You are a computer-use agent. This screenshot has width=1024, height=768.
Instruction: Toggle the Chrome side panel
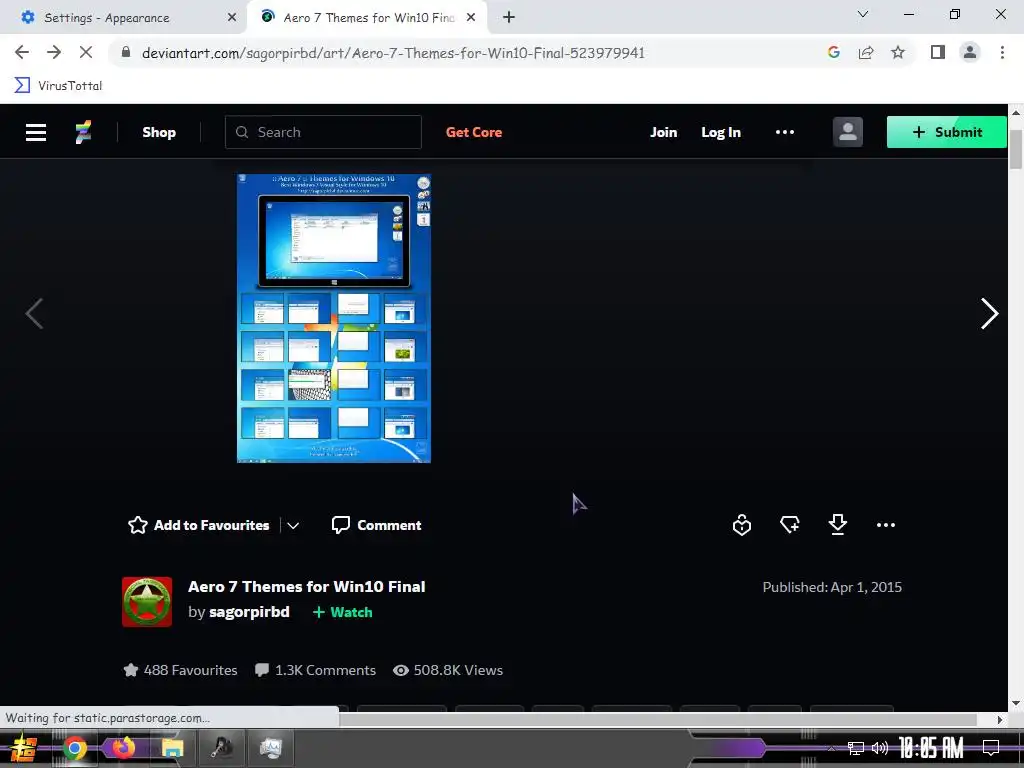point(938,52)
